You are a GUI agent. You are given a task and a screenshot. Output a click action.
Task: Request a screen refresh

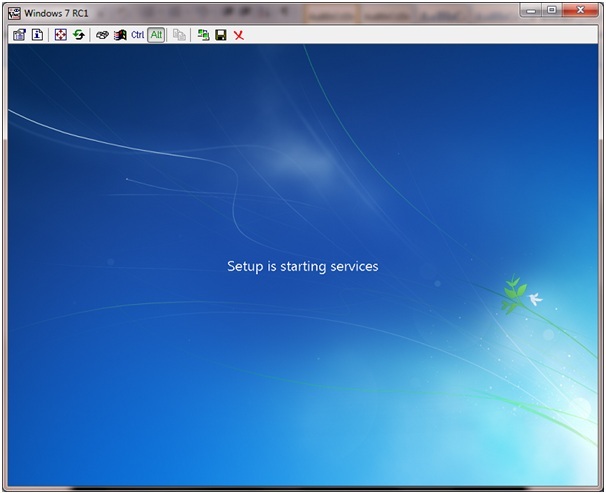click(x=79, y=35)
